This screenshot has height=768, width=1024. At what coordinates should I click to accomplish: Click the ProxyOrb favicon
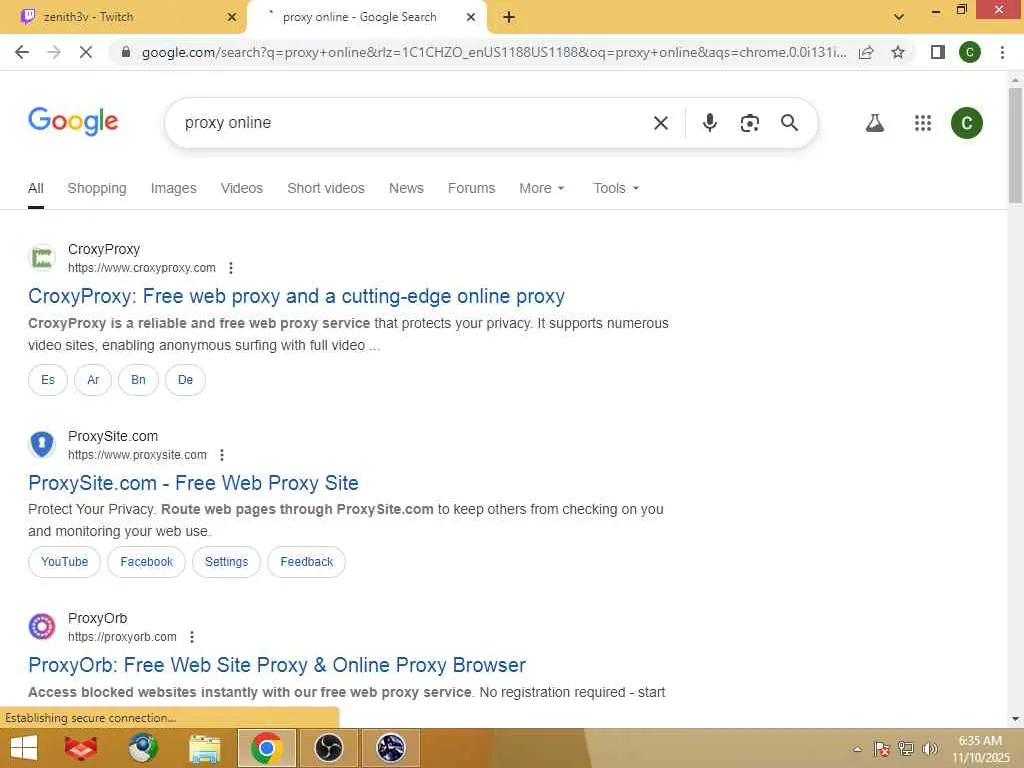click(x=42, y=627)
